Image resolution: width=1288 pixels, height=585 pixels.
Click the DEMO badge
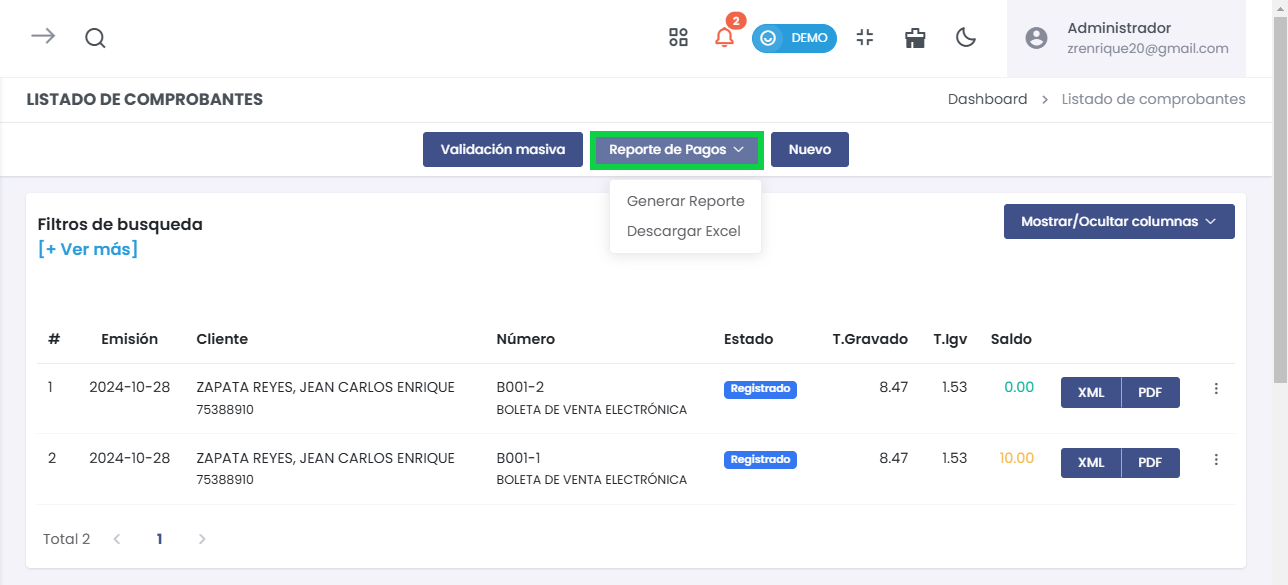(794, 38)
